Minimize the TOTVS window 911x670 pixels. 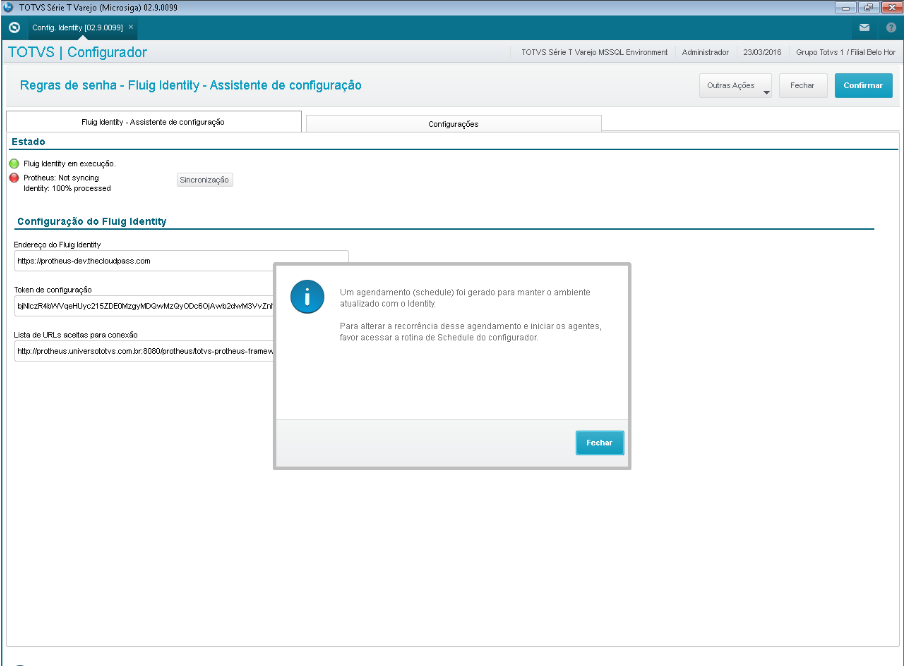click(846, 8)
